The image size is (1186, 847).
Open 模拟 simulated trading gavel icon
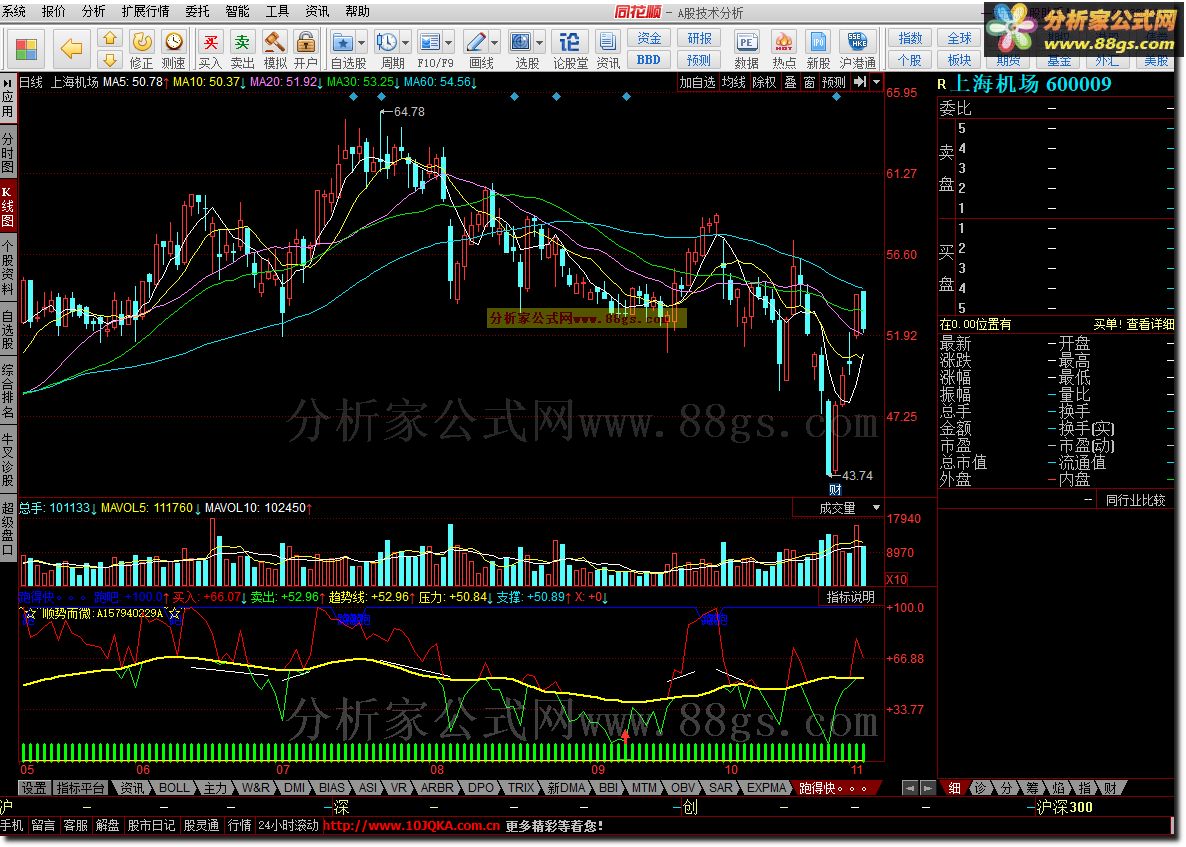point(275,49)
